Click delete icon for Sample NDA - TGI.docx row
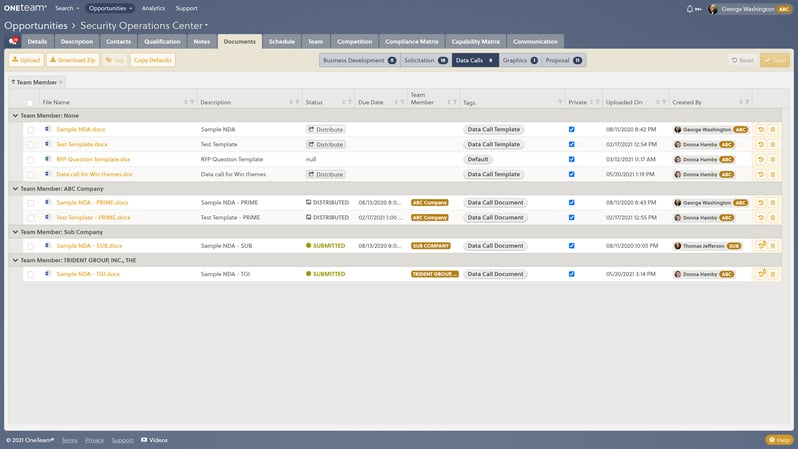Image resolution: width=798 pixels, height=449 pixels. 773,274
